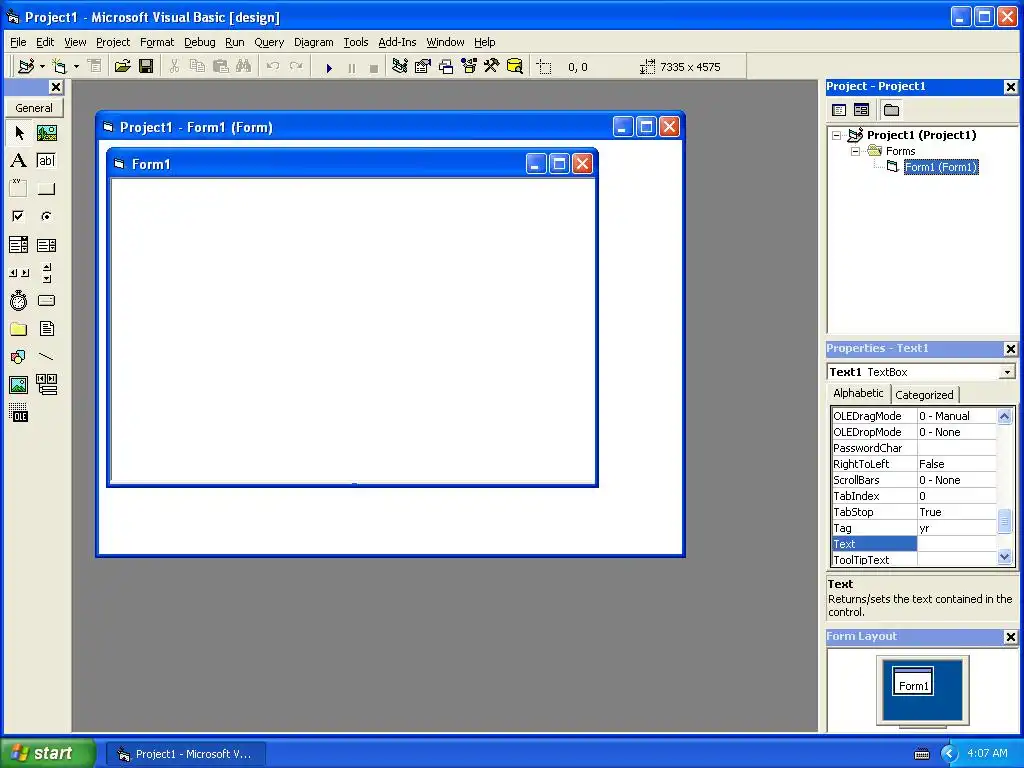Select the Frame control tool
This screenshot has width=1024, height=768.
click(19, 188)
